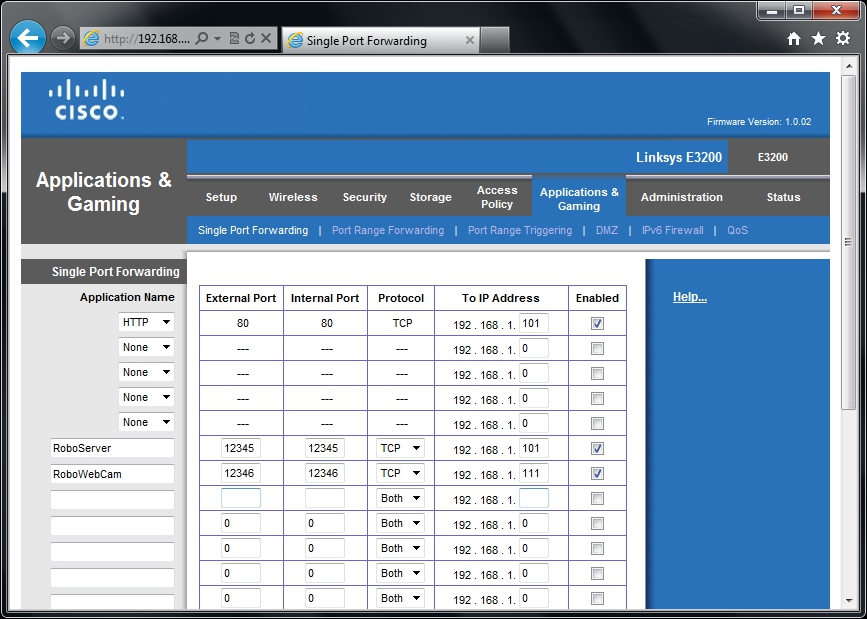Open protocol dropdown for RoboWebCam row

pyautogui.click(x=400, y=473)
